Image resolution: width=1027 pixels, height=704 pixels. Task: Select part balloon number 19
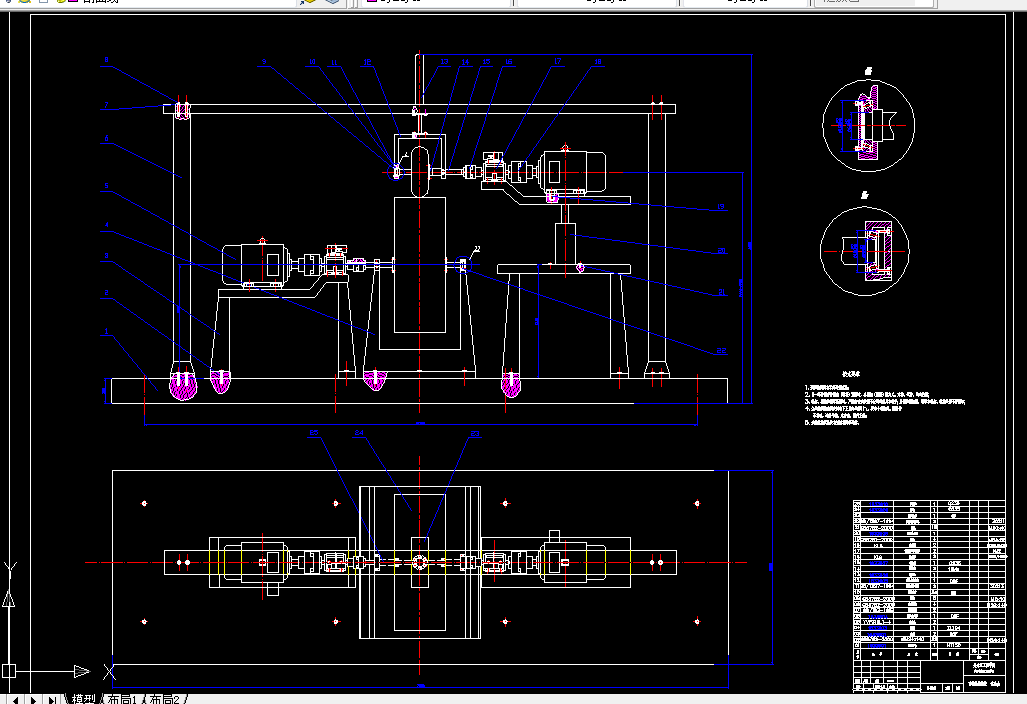click(x=720, y=207)
